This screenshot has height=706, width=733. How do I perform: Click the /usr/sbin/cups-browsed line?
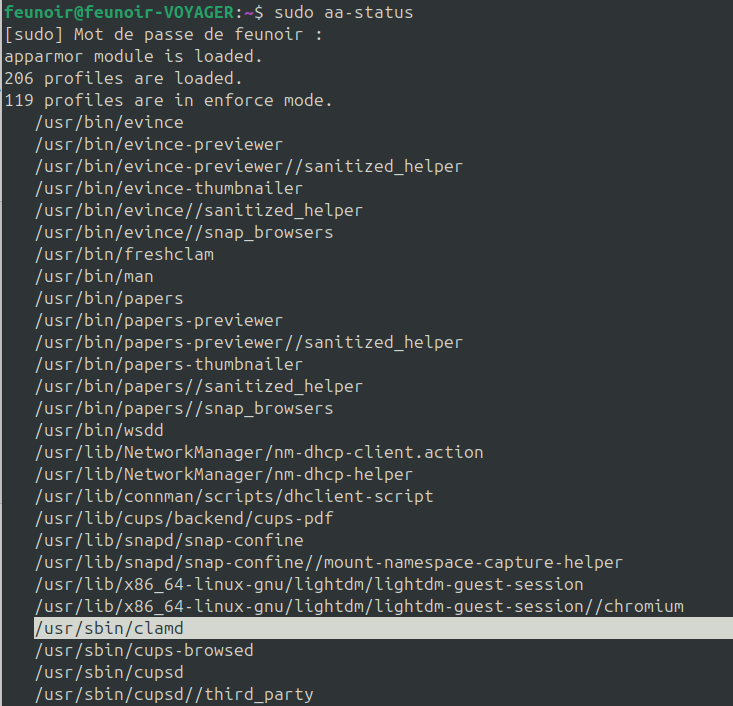click(x=143, y=650)
